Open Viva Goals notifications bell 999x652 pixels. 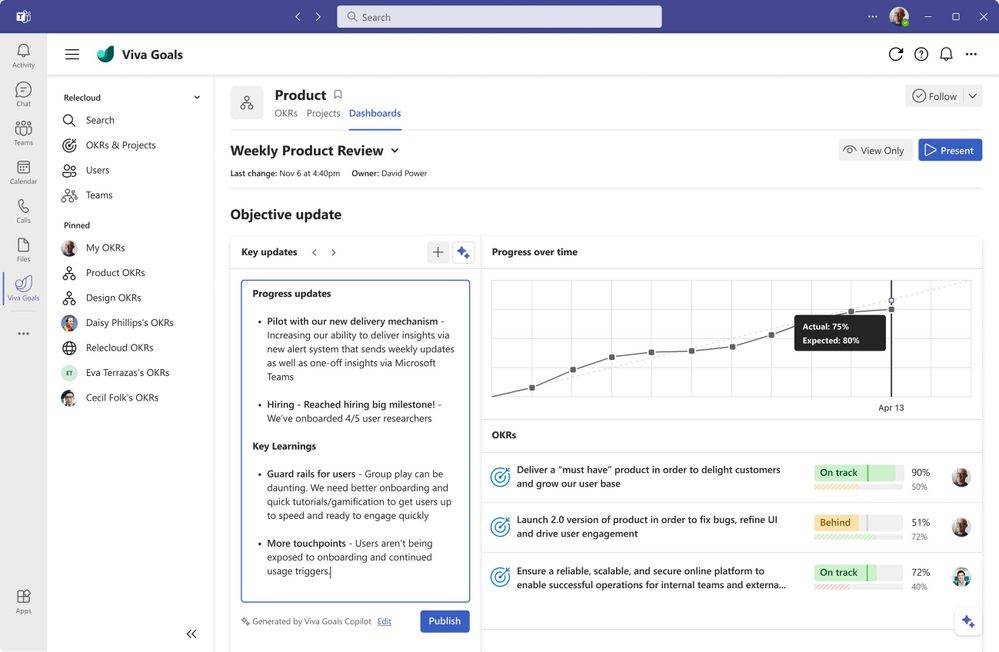946,54
